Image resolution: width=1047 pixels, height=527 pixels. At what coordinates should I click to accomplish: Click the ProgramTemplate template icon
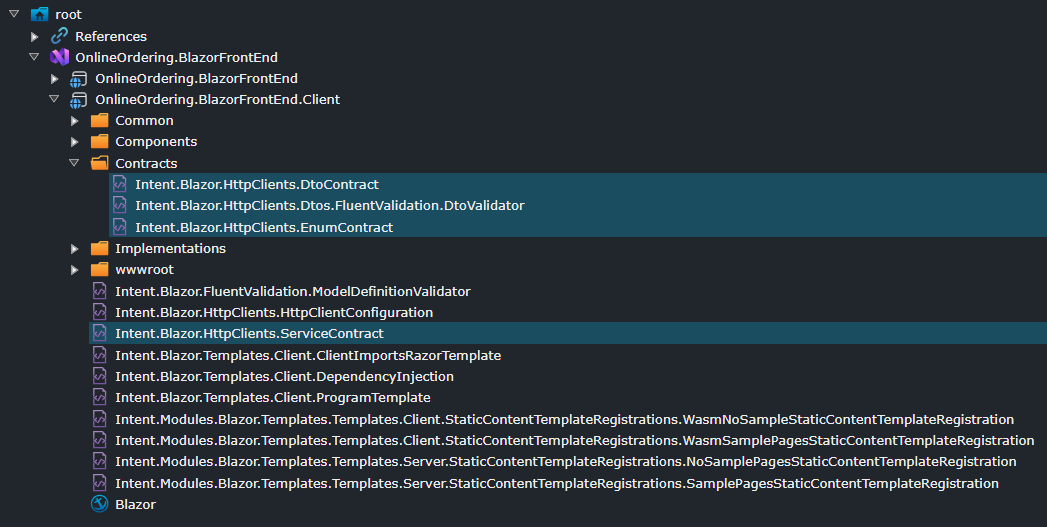pyautogui.click(x=99, y=397)
